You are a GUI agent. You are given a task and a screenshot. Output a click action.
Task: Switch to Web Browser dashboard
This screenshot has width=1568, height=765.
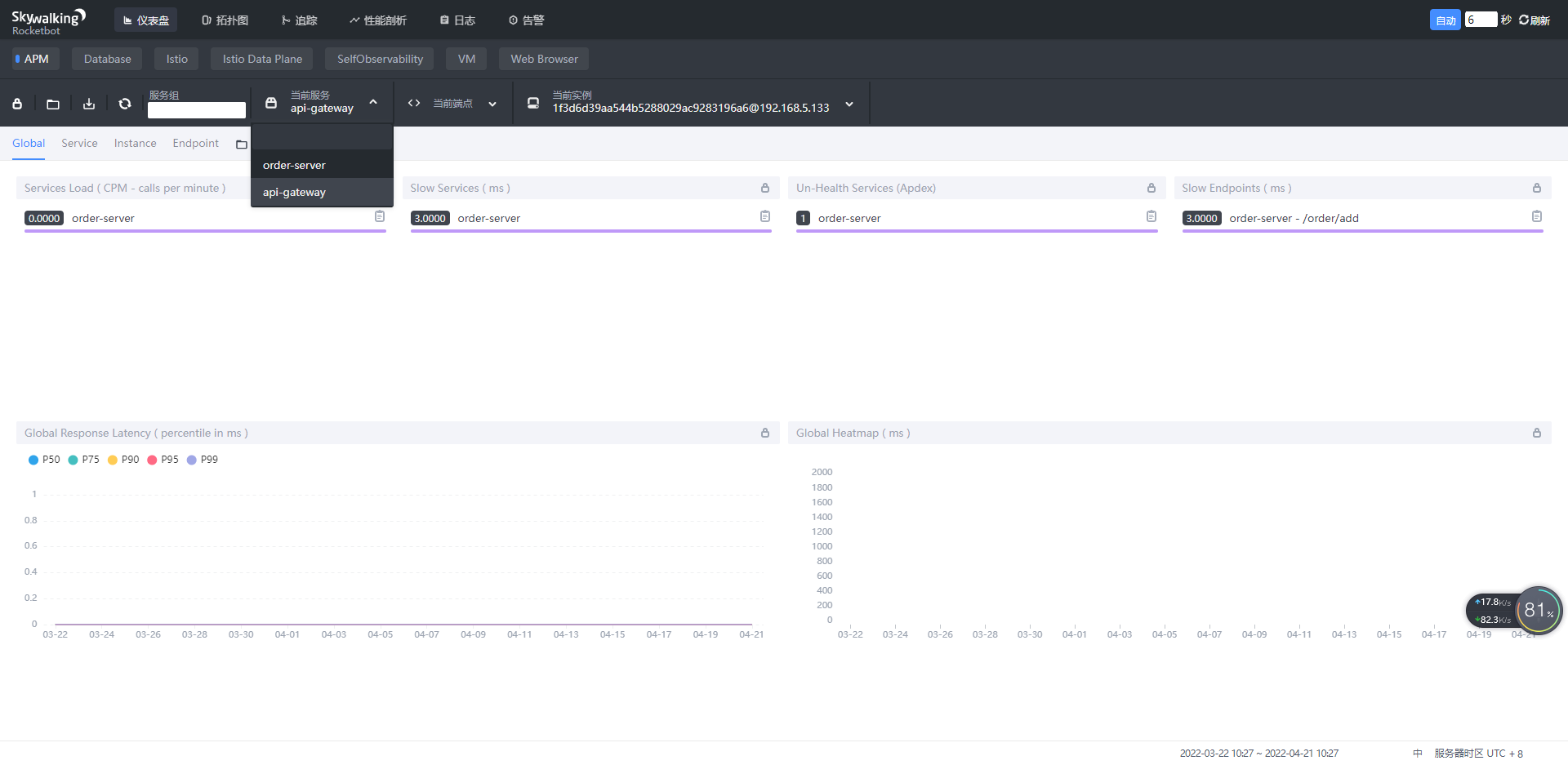tap(544, 59)
